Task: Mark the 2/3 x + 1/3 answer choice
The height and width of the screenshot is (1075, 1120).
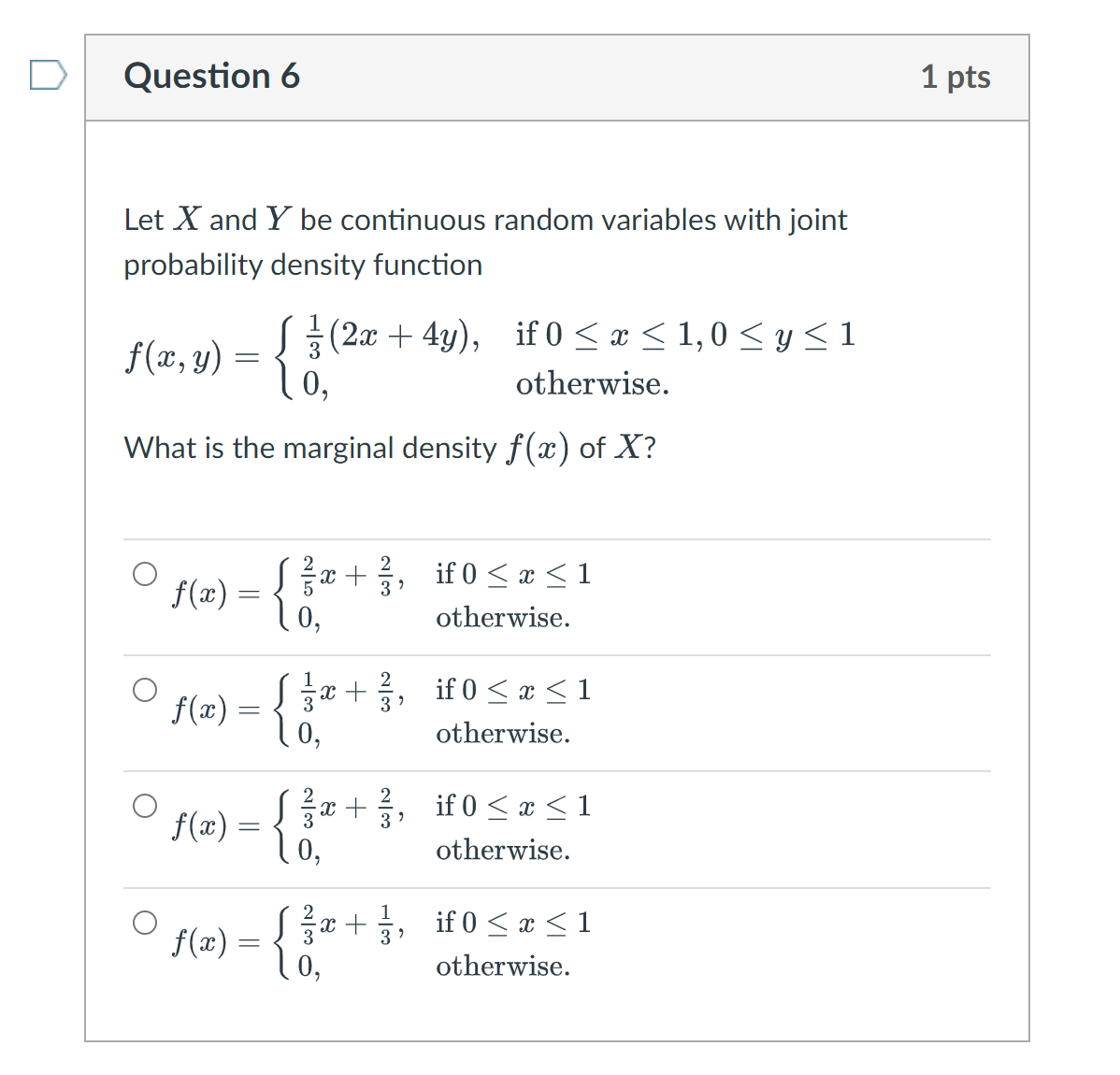Action: (145, 922)
